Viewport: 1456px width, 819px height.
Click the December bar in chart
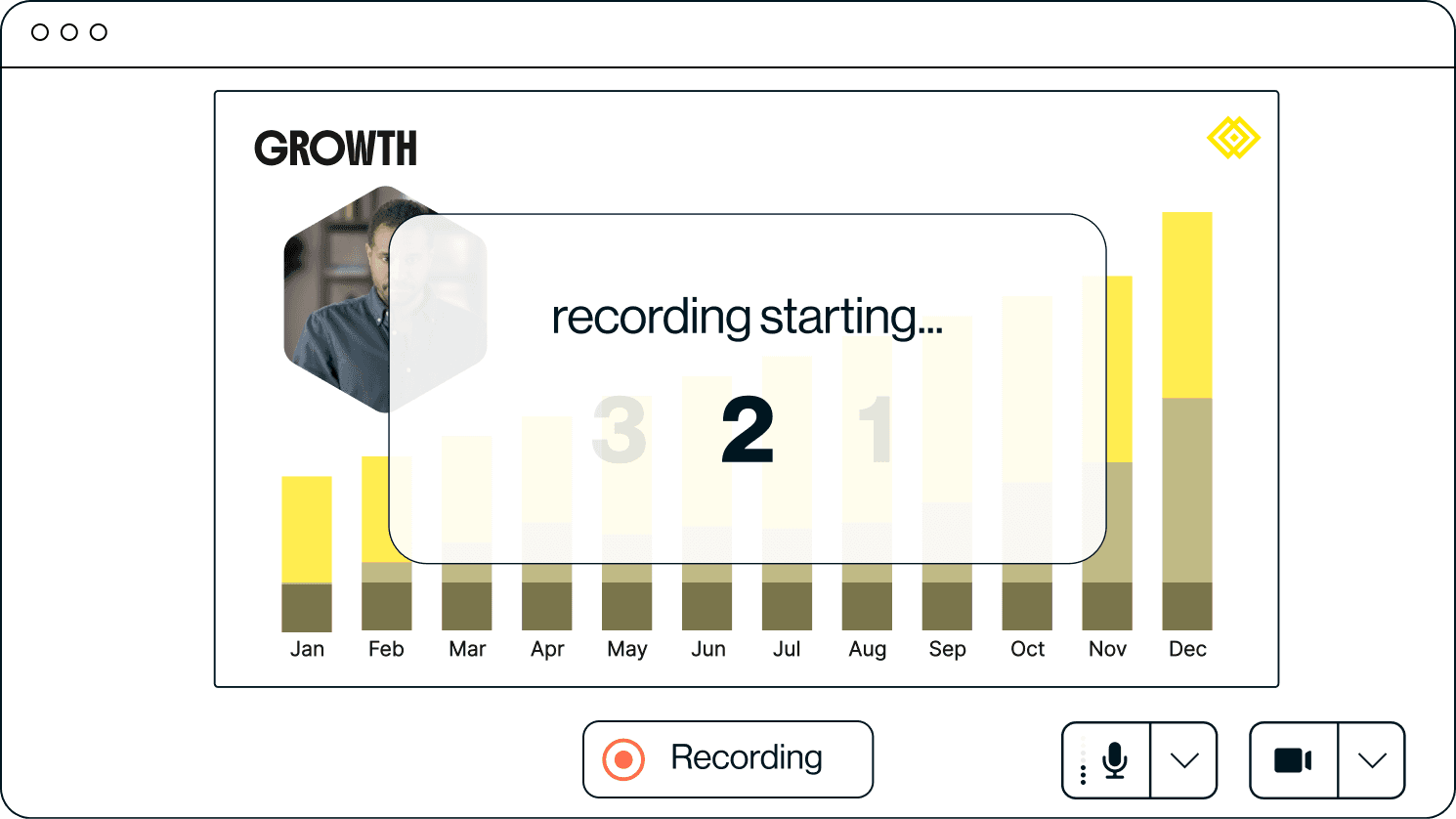pos(1186,420)
